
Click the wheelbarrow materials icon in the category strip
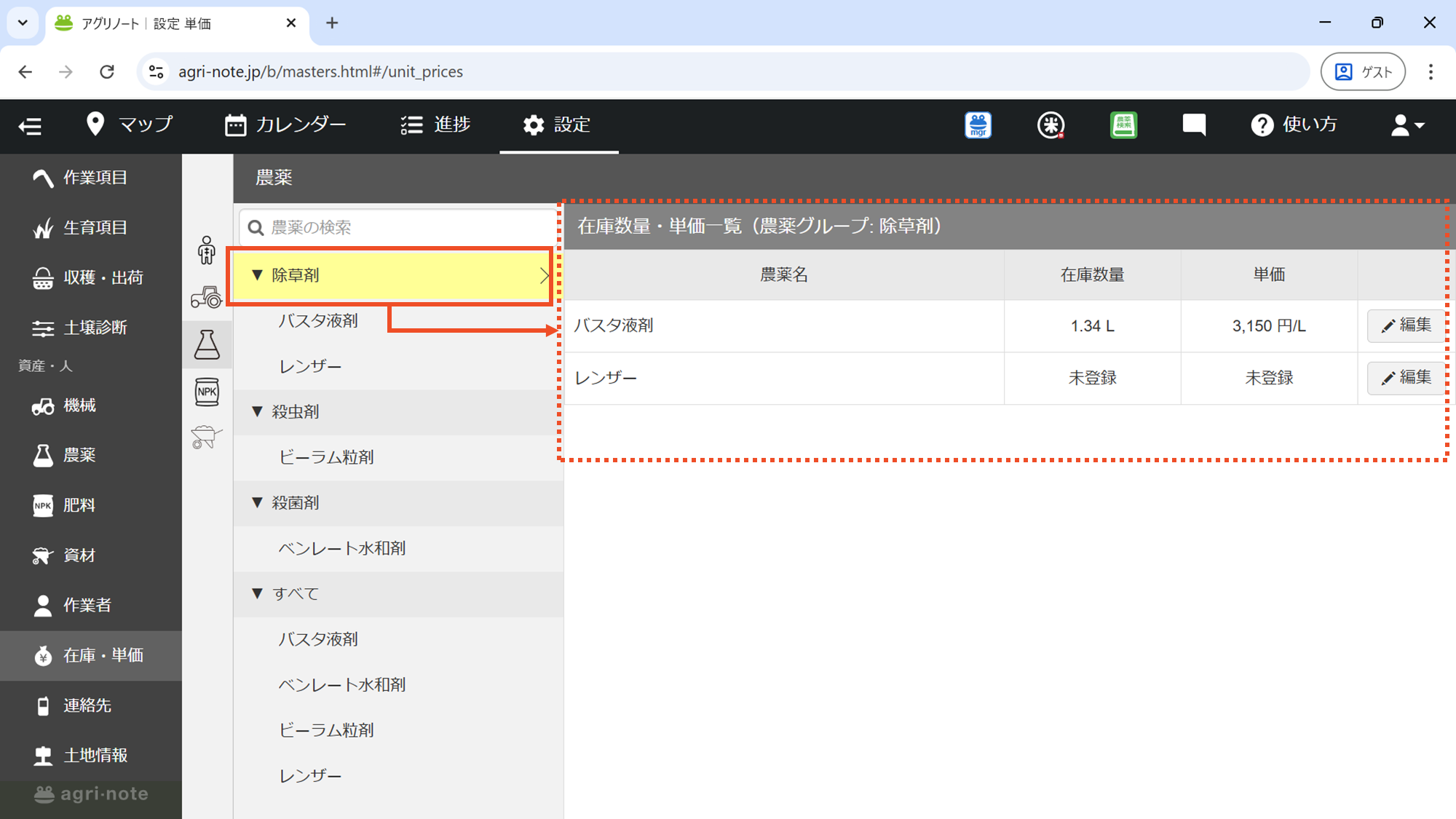click(207, 437)
